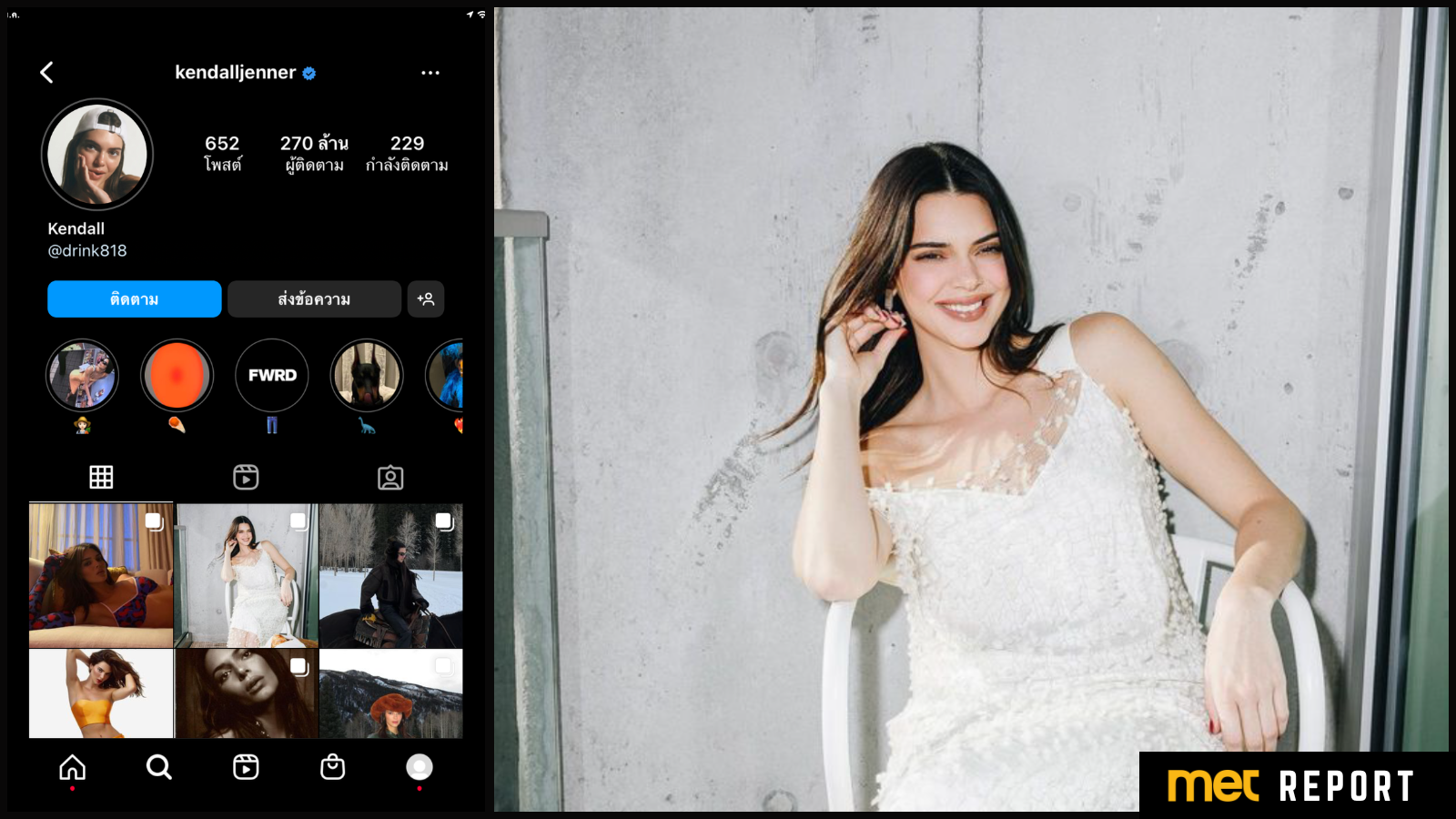This screenshot has height=819, width=1456.
Task: Open own profile avatar in bottom bar
Action: (x=420, y=767)
